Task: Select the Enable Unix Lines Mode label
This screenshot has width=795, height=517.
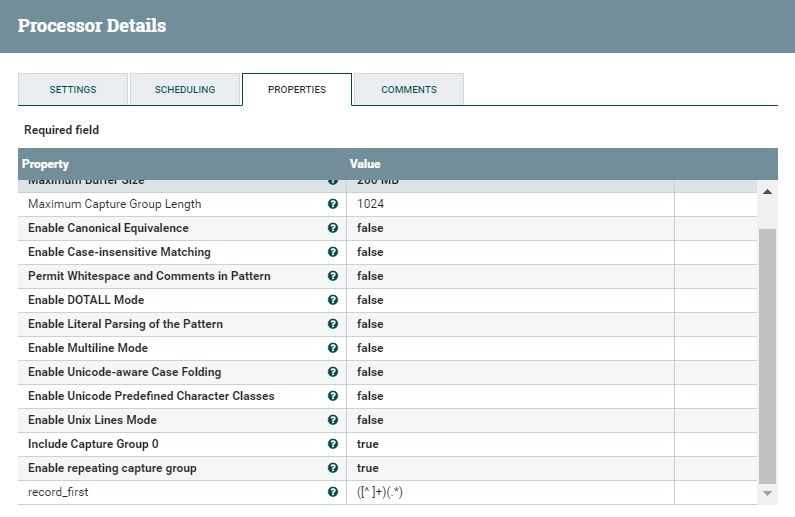Action: point(92,420)
